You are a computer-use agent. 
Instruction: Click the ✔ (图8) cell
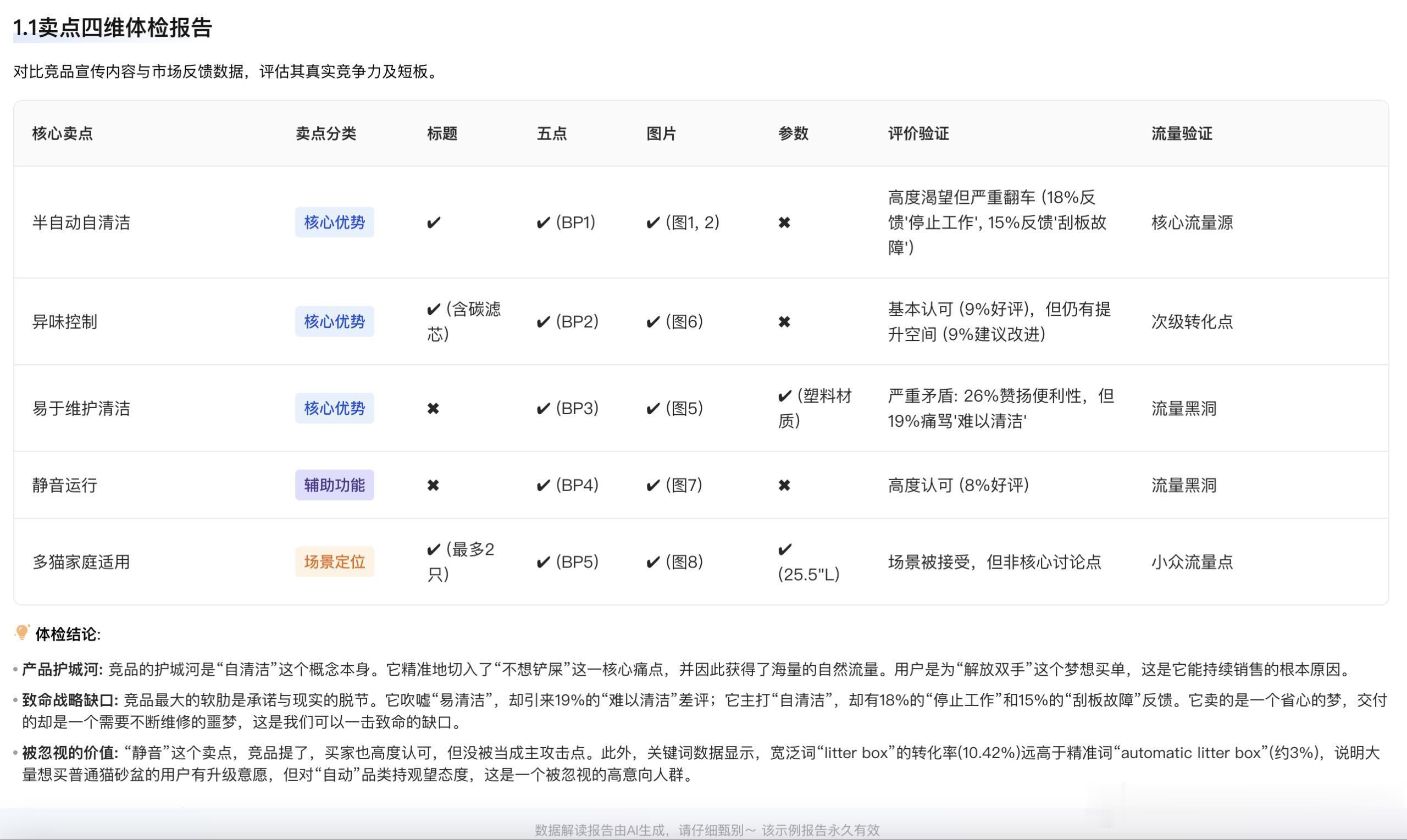[x=674, y=562]
